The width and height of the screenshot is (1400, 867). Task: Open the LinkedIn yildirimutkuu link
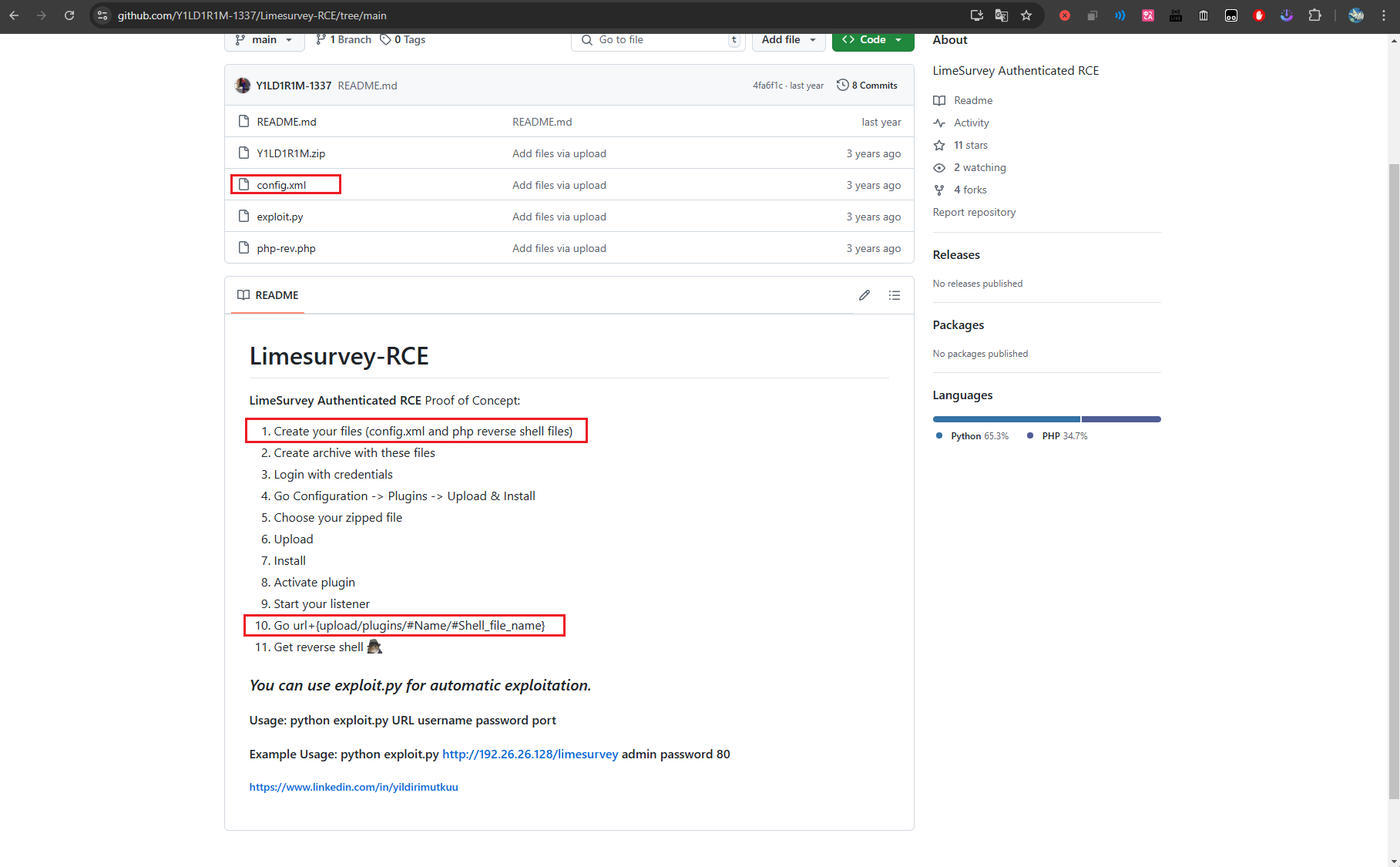click(x=354, y=787)
